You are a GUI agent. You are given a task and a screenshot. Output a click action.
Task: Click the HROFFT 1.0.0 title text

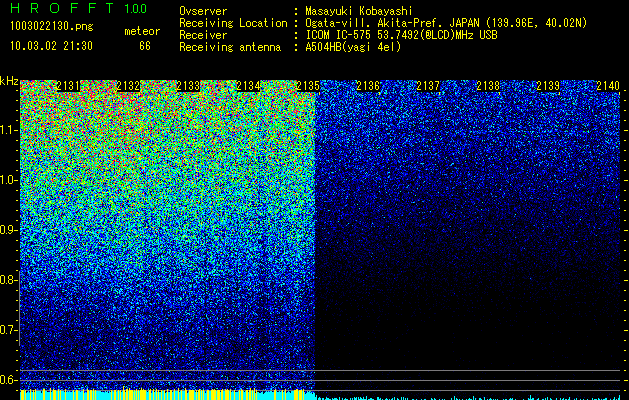coord(78,8)
